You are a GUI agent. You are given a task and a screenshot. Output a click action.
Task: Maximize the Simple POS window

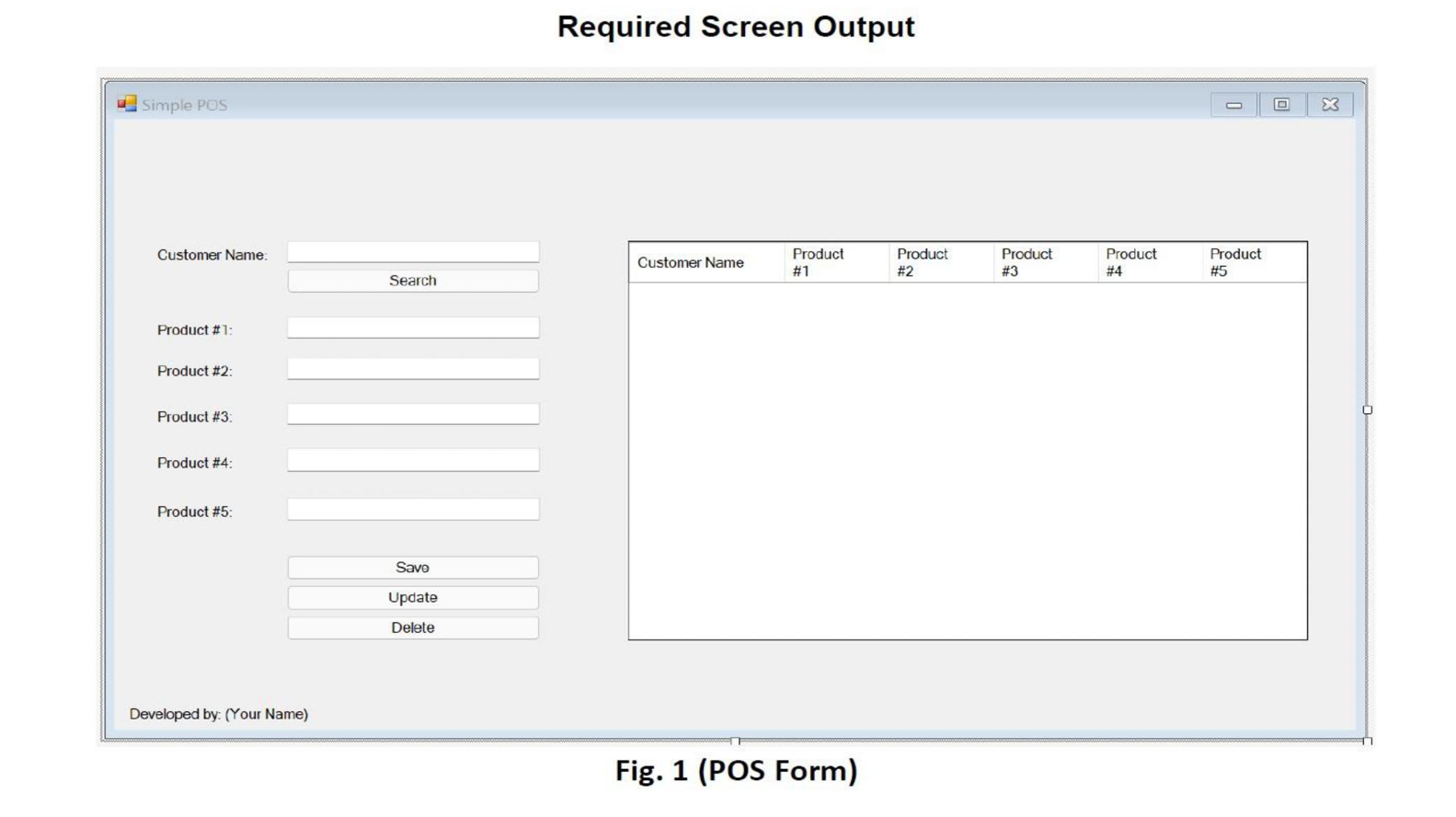(x=1281, y=105)
